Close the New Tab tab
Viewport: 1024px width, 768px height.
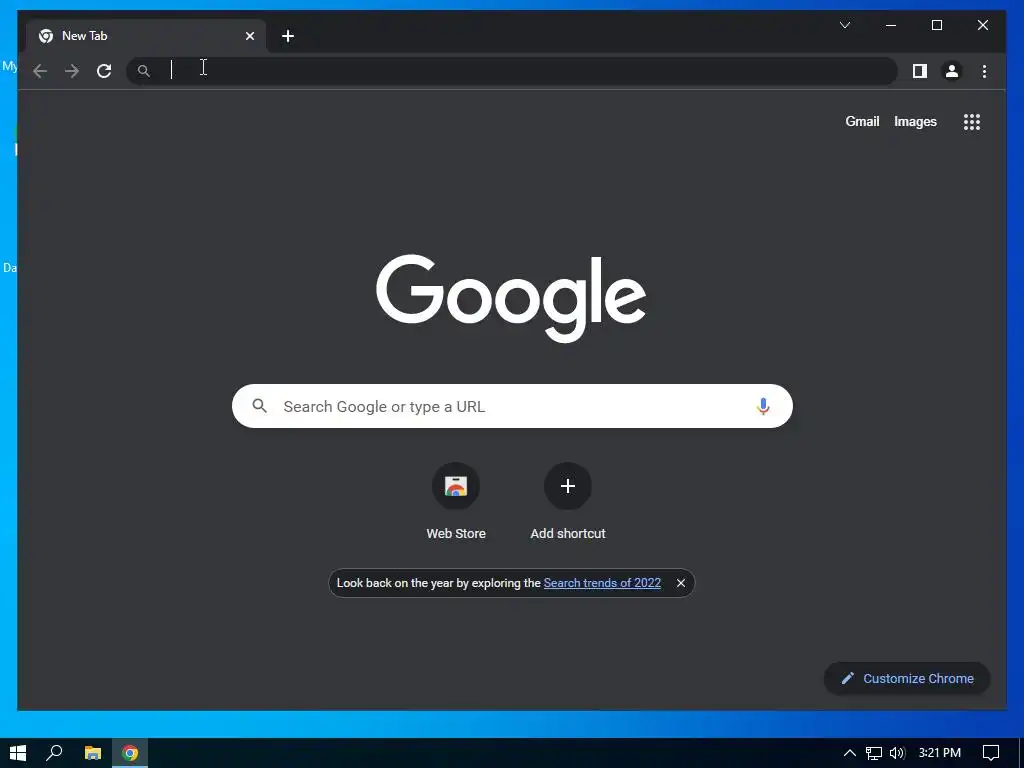(x=249, y=36)
